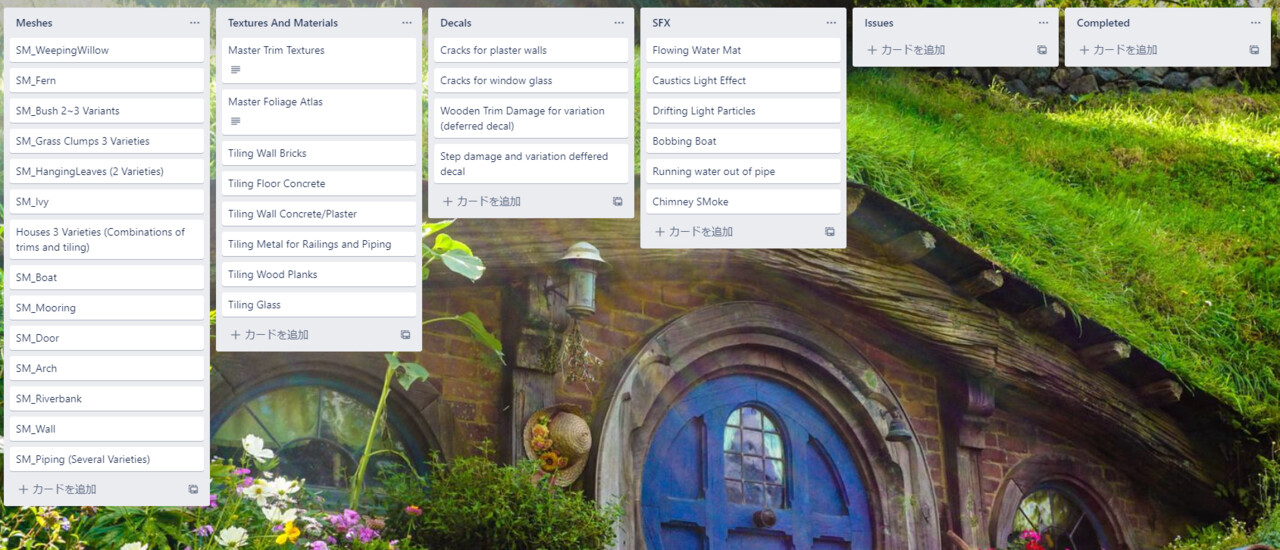Open the Caustics Light Effect card
Screen dimensions: 1280x550
tap(743, 81)
